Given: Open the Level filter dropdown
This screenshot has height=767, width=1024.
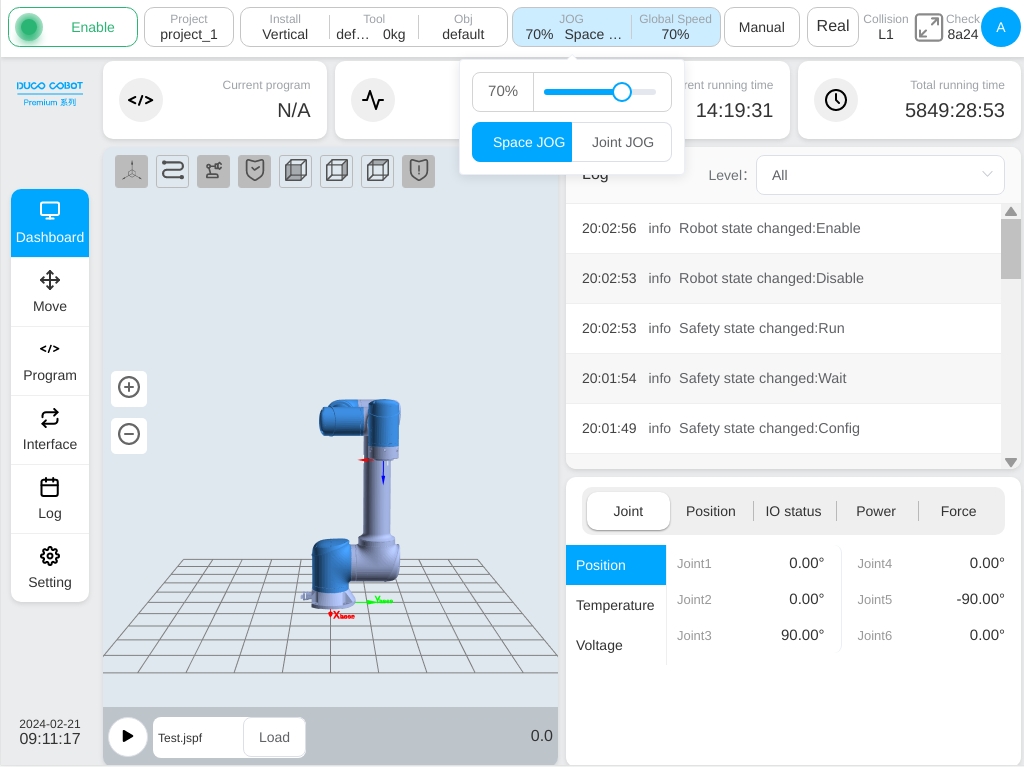Looking at the screenshot, I should tap(880, 175).
